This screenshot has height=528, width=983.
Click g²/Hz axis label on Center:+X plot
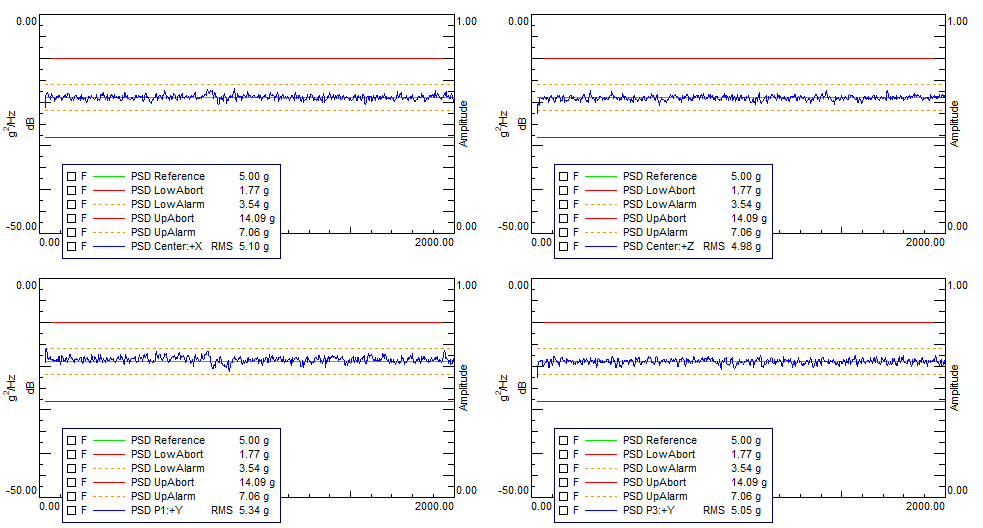(12, 125)
